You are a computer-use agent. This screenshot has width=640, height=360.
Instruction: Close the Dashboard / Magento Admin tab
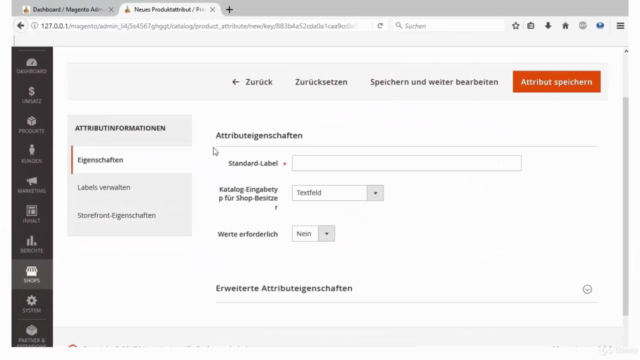[x=111, y=9]
